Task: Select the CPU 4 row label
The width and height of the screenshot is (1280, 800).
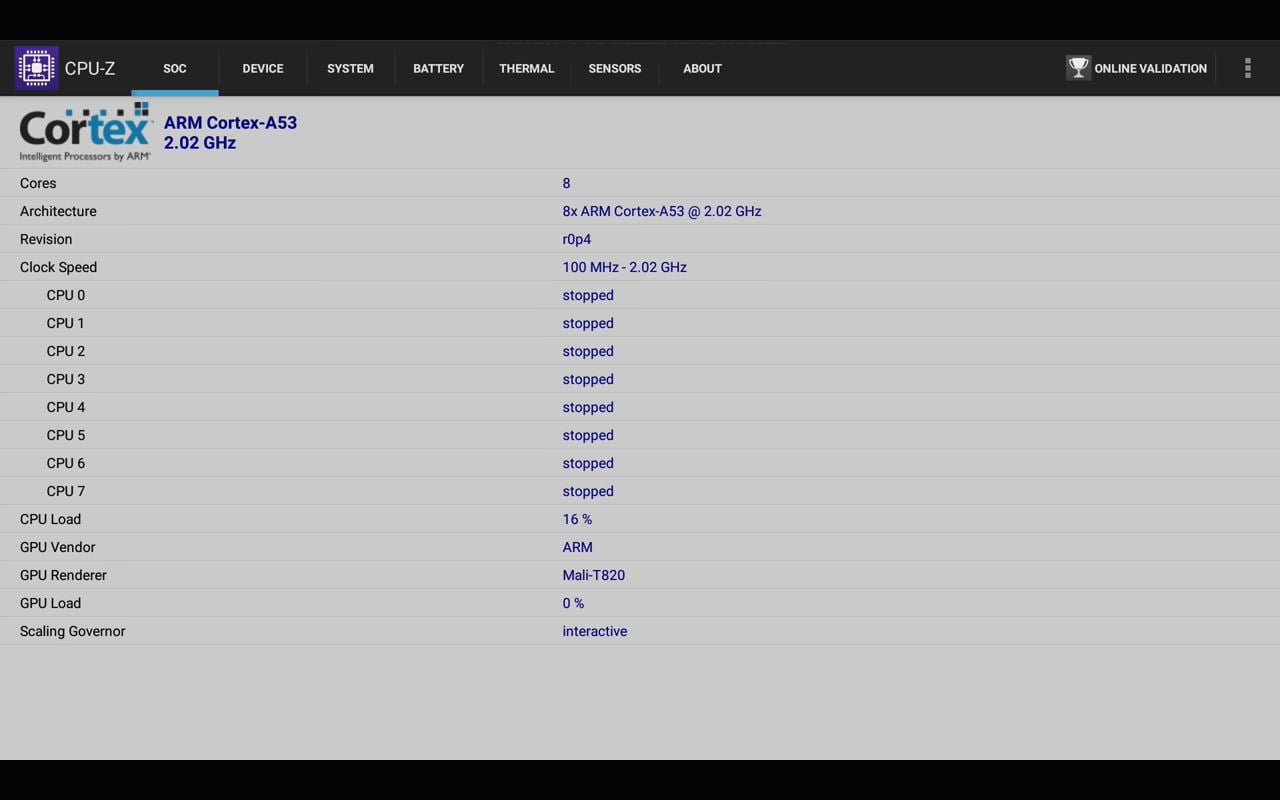Action: pyautogui.click(x=66, y=407)
